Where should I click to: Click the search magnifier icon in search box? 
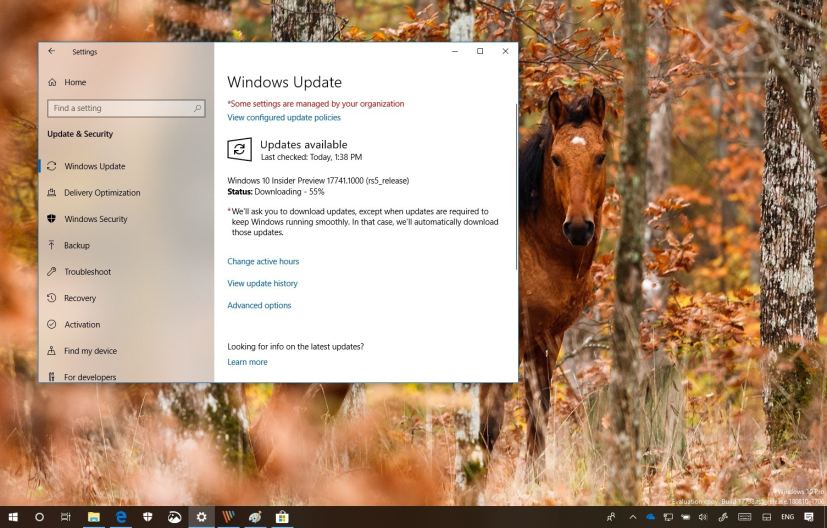[x=197, y=108]
